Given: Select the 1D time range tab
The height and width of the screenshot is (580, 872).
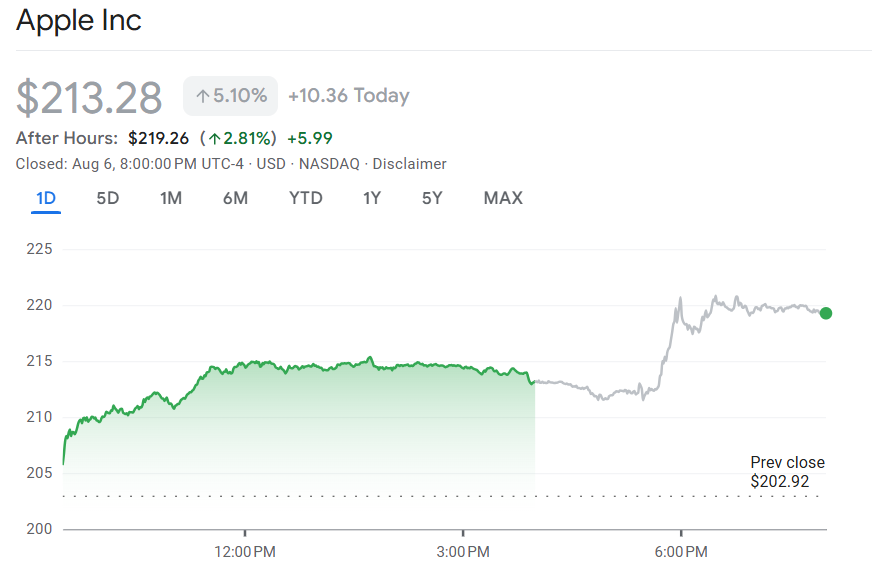Looking at the screenshot, I should [45, 198].
